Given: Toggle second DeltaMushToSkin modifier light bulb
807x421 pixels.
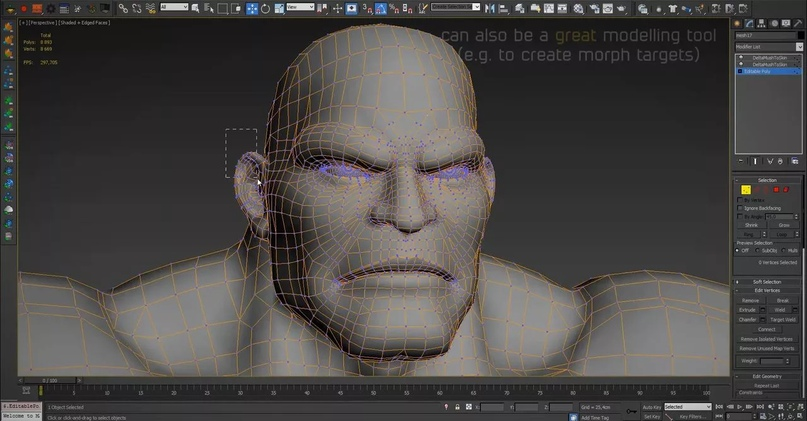Looking at the screenshot, I should (741, 64).
